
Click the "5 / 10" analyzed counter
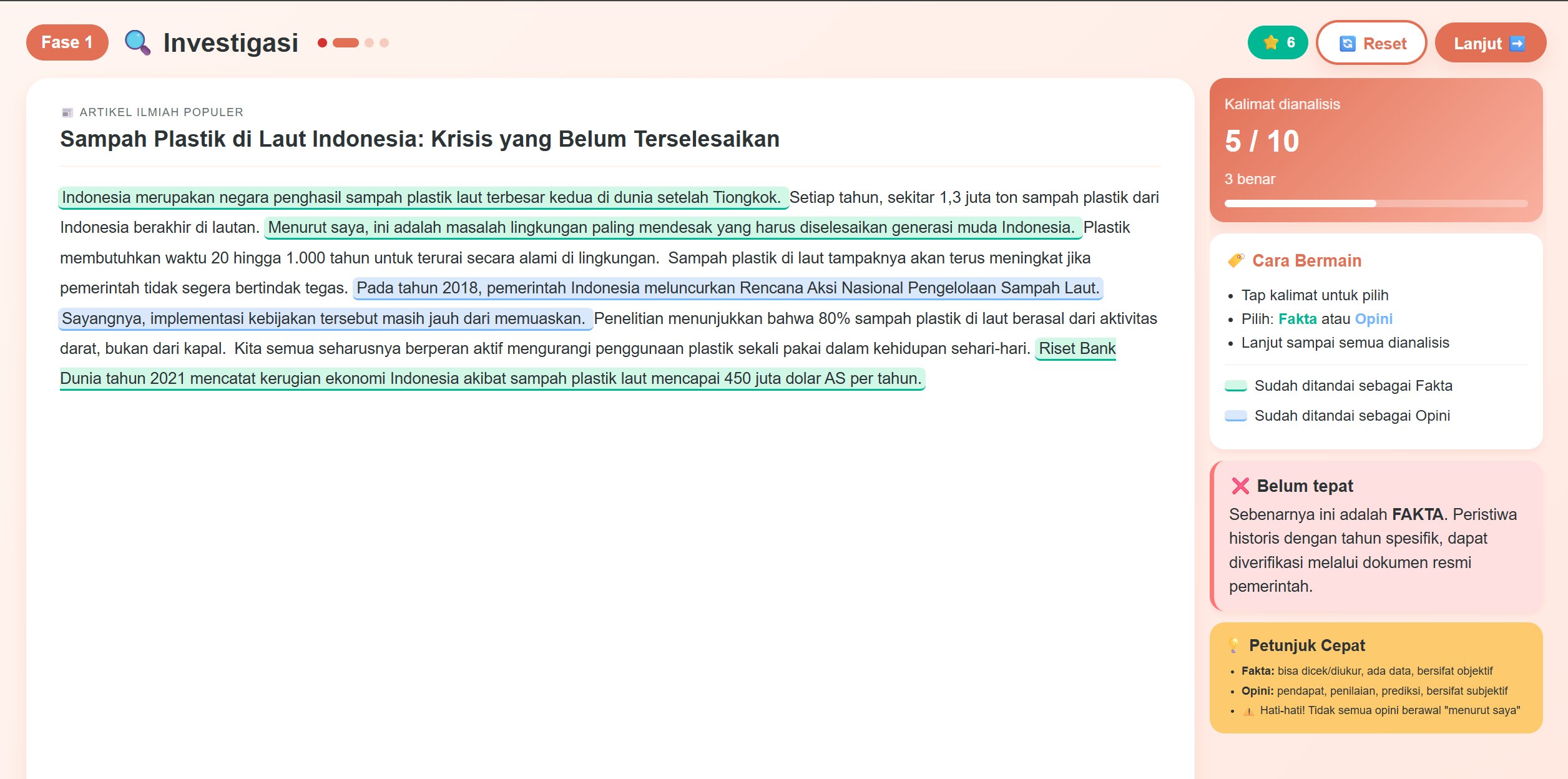1262,141
